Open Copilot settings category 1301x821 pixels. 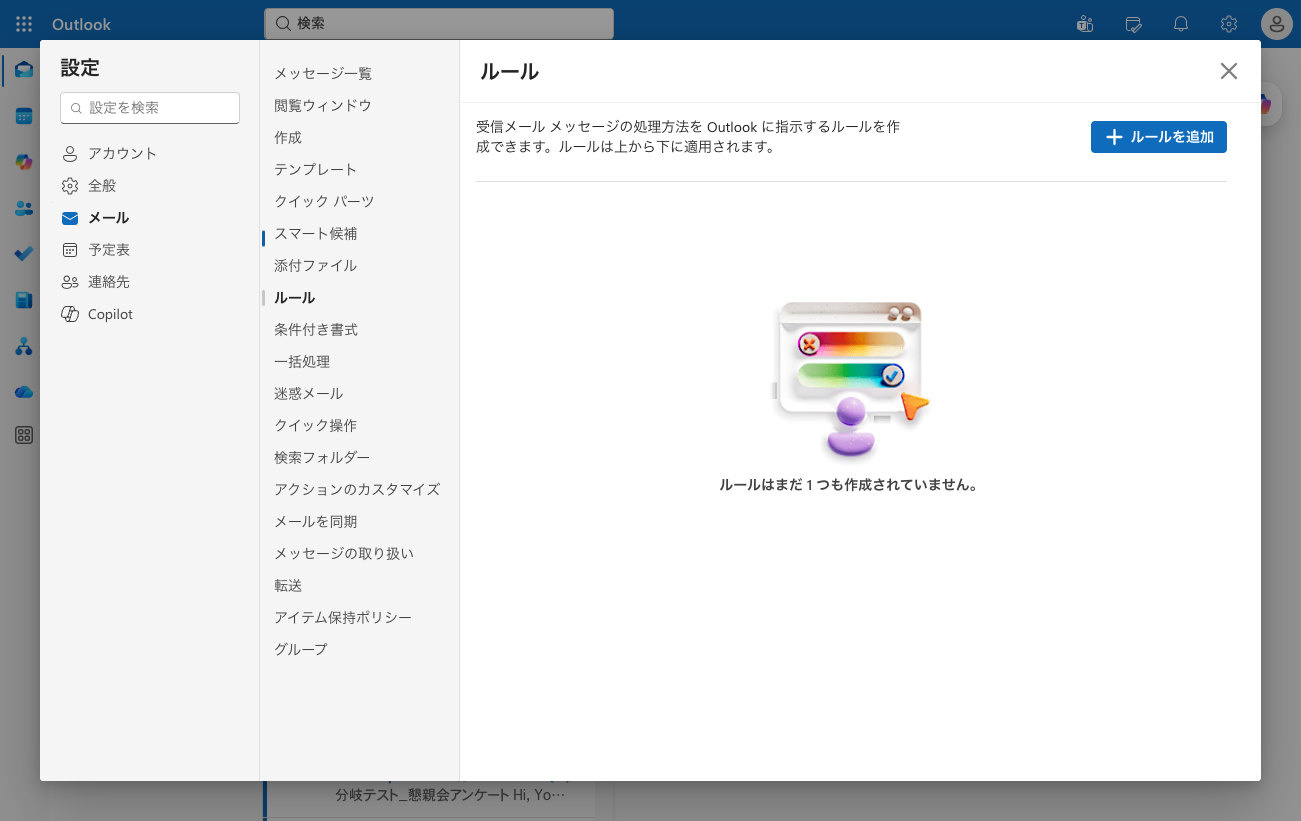point(149,314)
